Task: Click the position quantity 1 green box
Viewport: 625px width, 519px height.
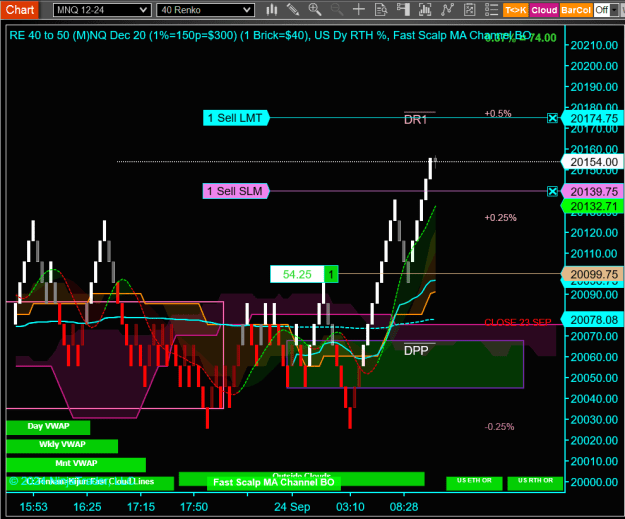Action: (x=331, y=274)
